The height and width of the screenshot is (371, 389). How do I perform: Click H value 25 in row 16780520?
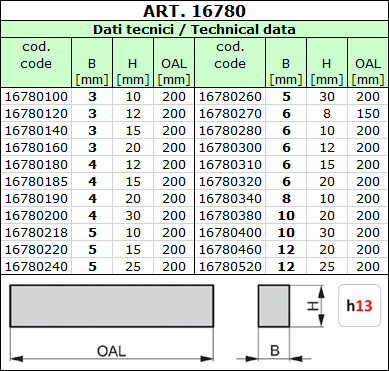pos(327,267)
